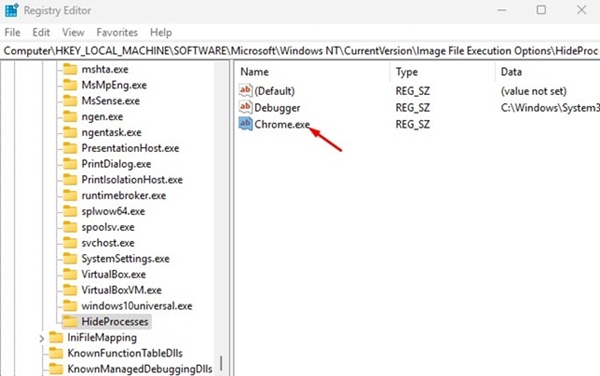Expand the IniFileMapping key
The height and width of the screenshot is (376, 600).
tap(41, 338)
